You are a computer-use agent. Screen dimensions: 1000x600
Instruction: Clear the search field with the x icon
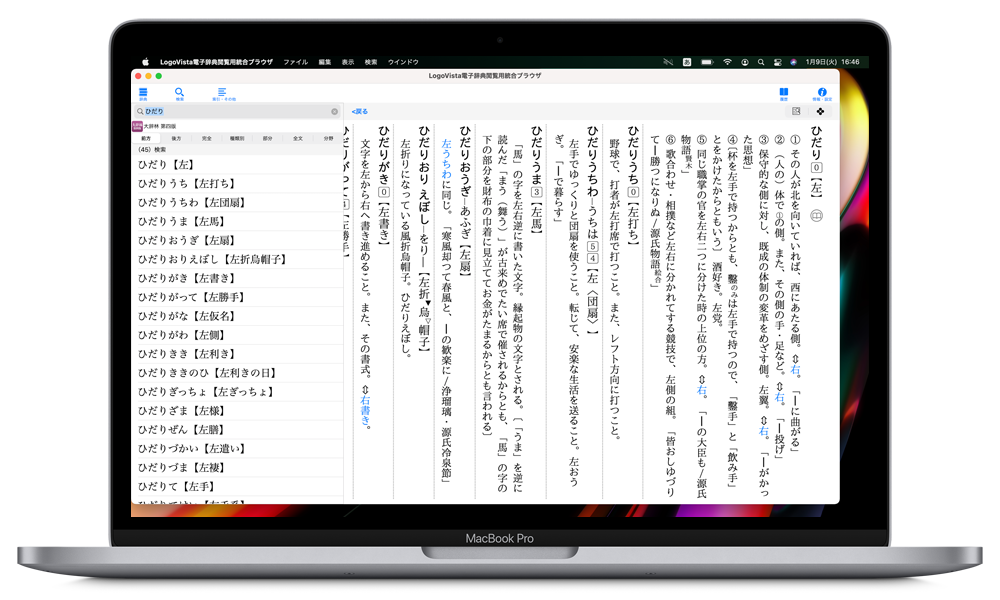(x=335, y=111)
